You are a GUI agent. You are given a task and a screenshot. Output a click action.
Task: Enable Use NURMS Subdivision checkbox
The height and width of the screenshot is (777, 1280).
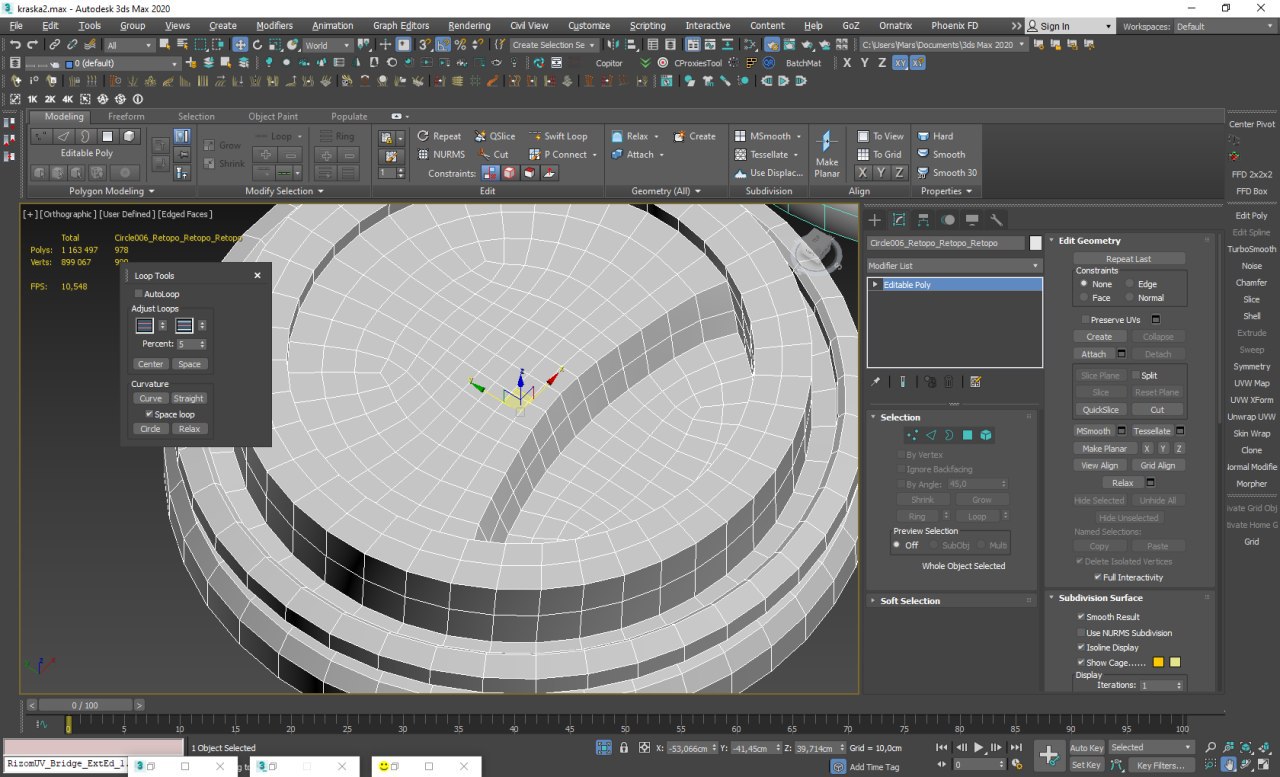(1081, 633)
